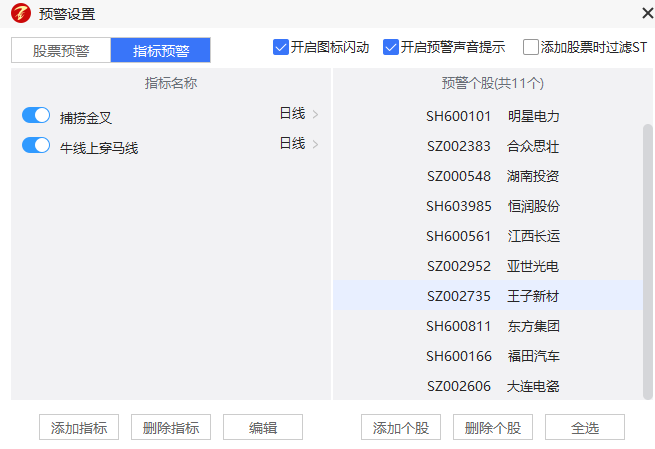This screenshot has height=449, width=655.
Task: Select stock SH600811 东方集团
Action: [488, 326]
